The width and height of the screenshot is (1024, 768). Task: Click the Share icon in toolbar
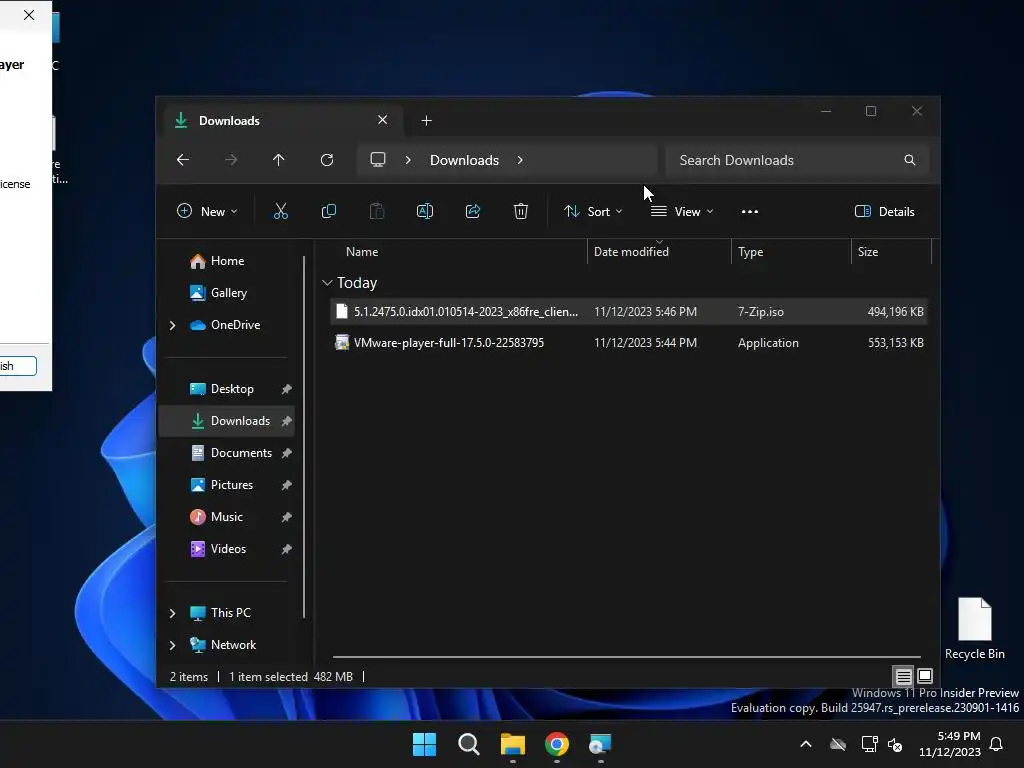point(473,212)
